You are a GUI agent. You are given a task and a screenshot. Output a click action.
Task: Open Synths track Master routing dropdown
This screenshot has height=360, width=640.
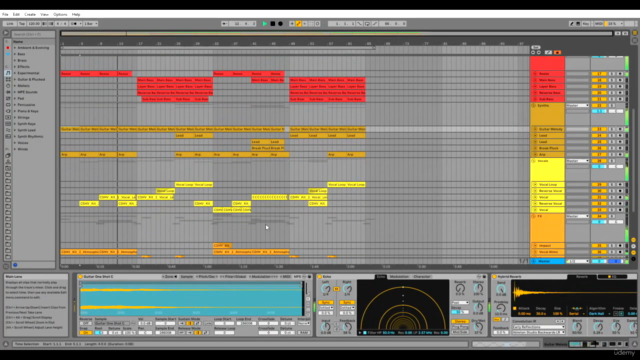[x=577, y=106]
